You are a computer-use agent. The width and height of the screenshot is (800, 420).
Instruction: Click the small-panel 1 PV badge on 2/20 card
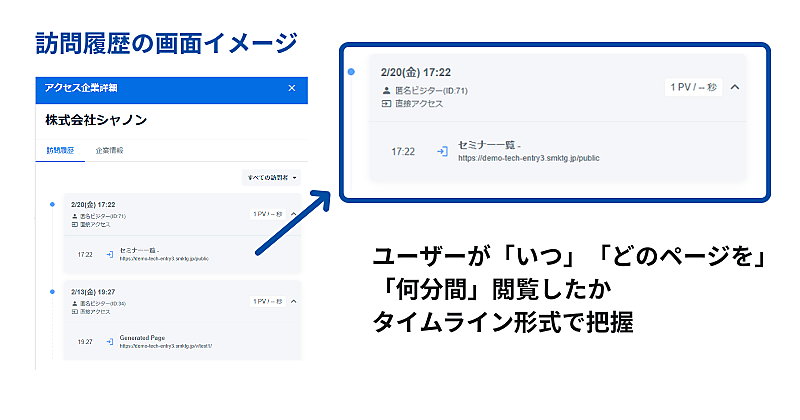point(268,214)
